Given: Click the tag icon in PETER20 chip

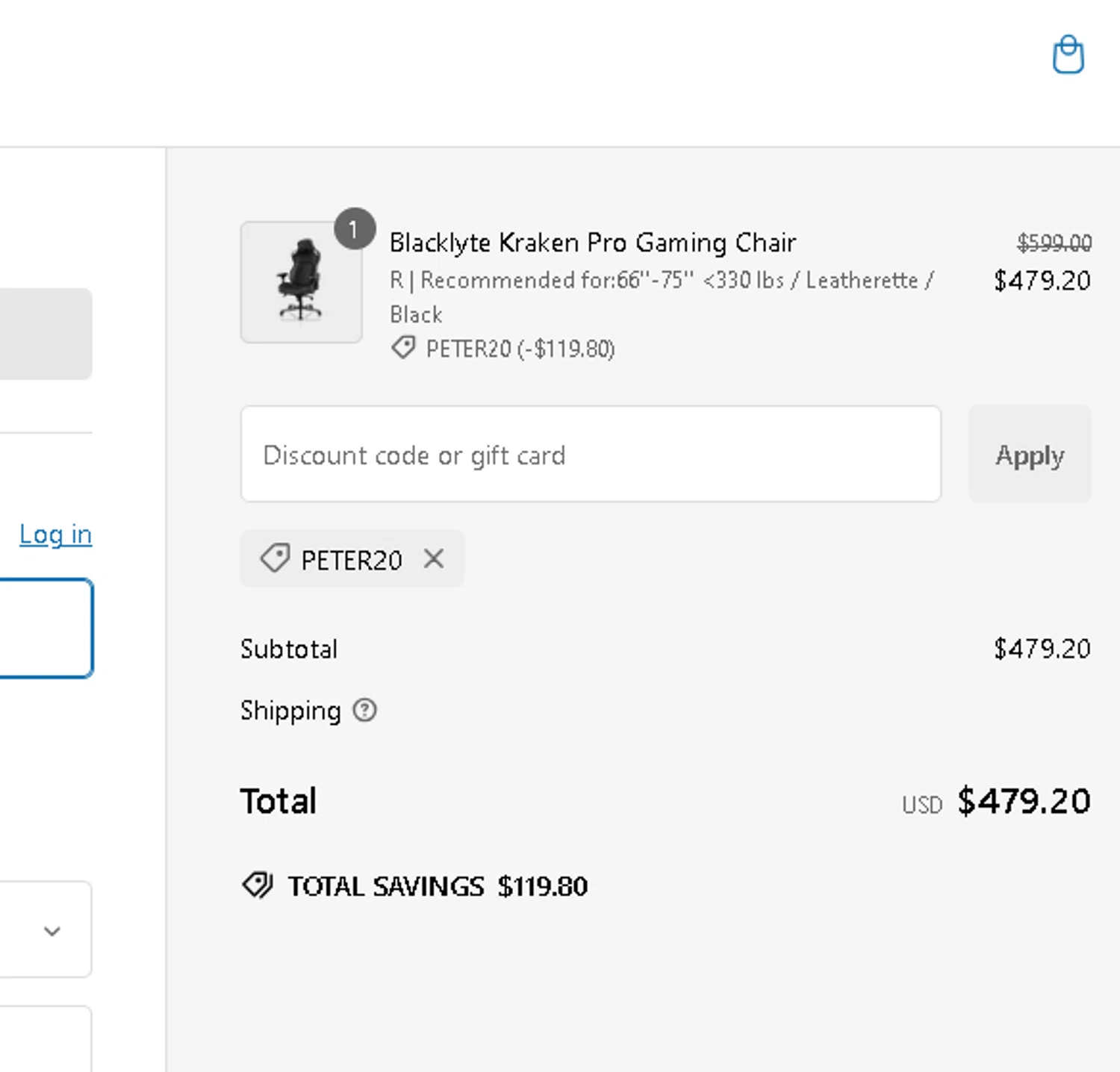Looking at the screenshot, I should (x=275, y=558).
